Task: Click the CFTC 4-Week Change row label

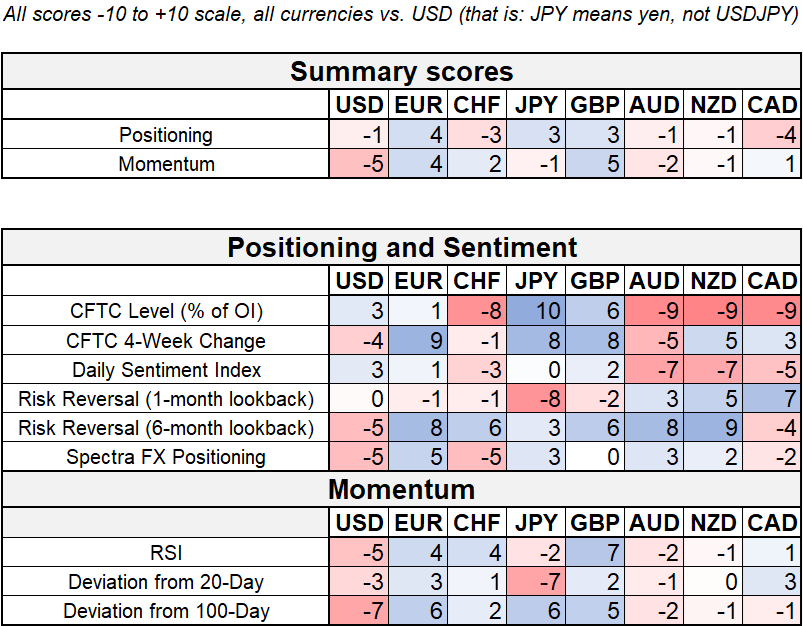Action: point(166,341)
